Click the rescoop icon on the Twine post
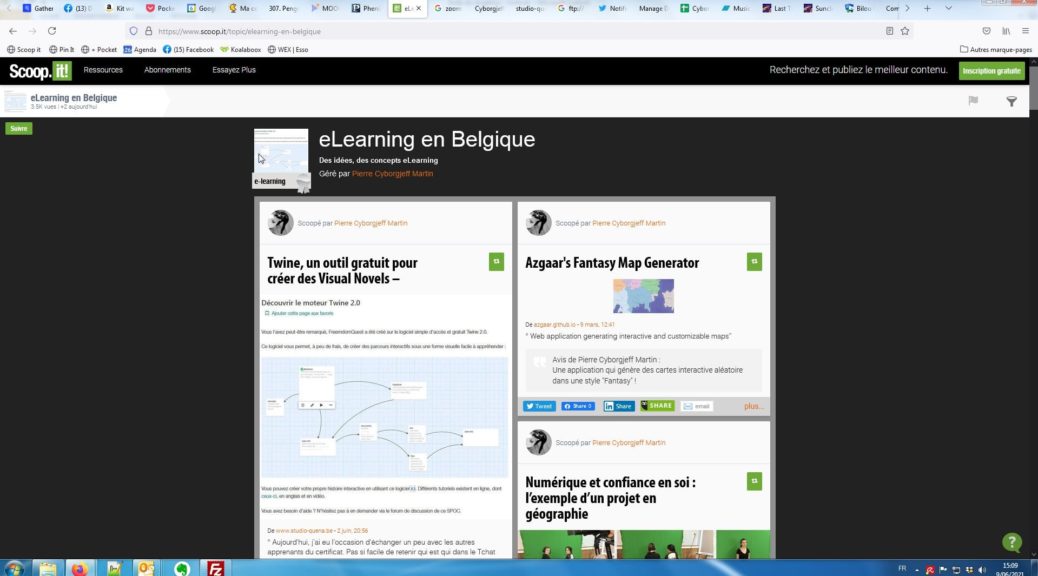Viewport: 1038px width, 576px height. pos(496,261)
